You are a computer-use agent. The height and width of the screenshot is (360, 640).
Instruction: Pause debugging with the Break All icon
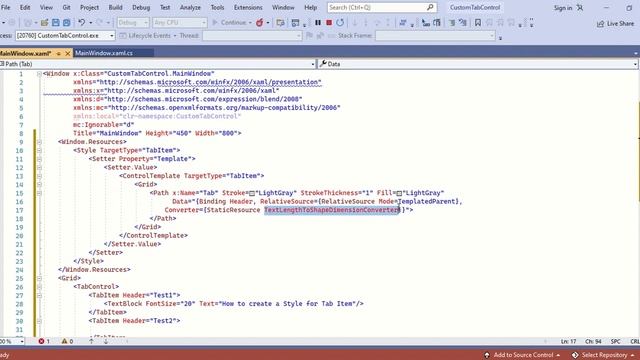(318, 23)
